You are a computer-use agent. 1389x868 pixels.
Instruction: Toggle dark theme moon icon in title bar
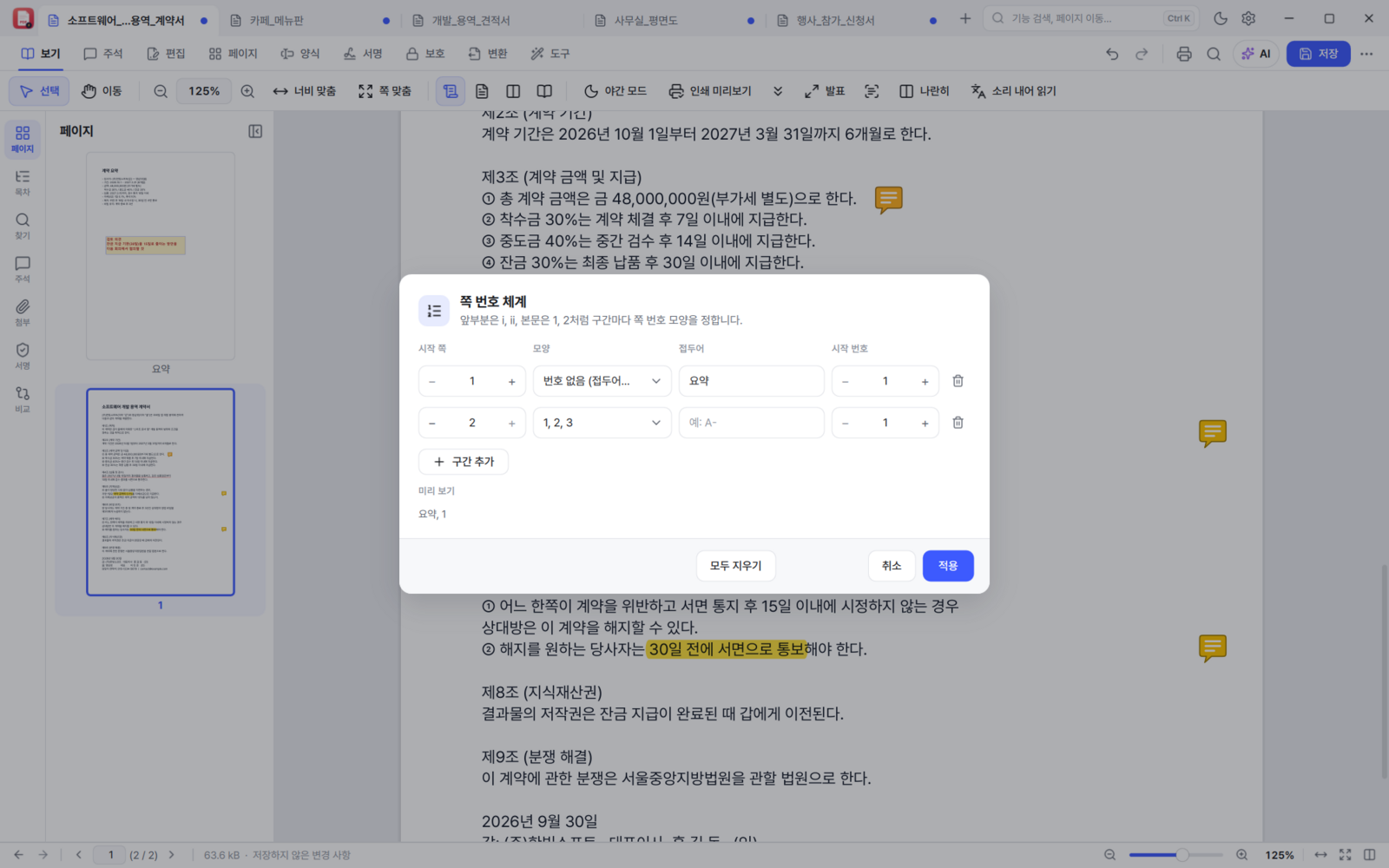1221,18
